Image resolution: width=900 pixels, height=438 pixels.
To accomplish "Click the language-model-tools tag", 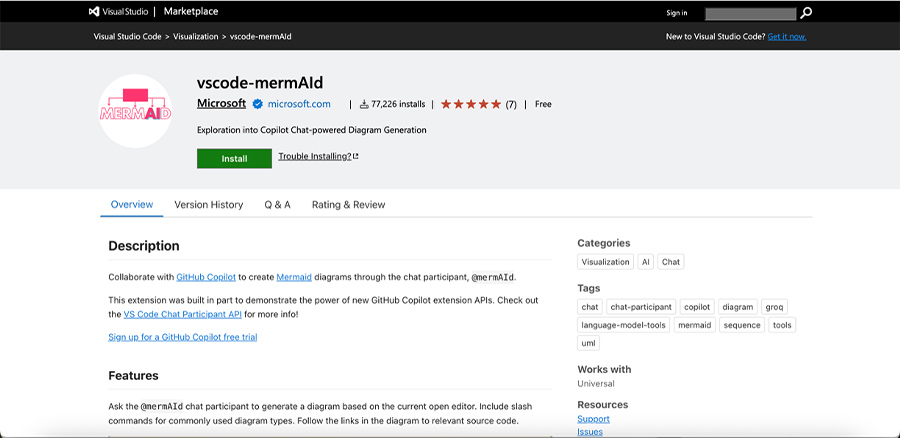I will coord(623,325).
